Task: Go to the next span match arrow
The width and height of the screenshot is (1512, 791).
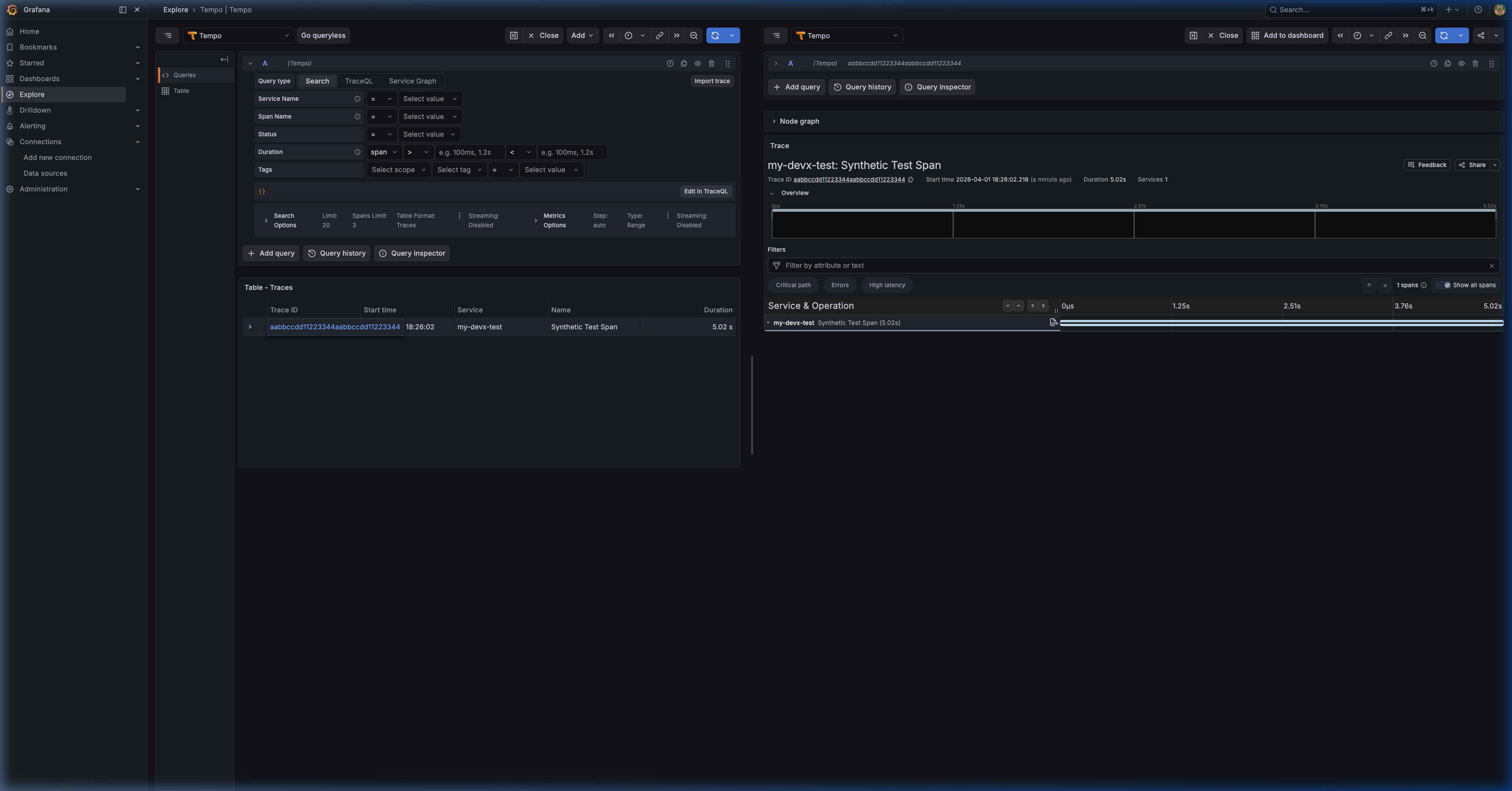Action: [1385, 285]
